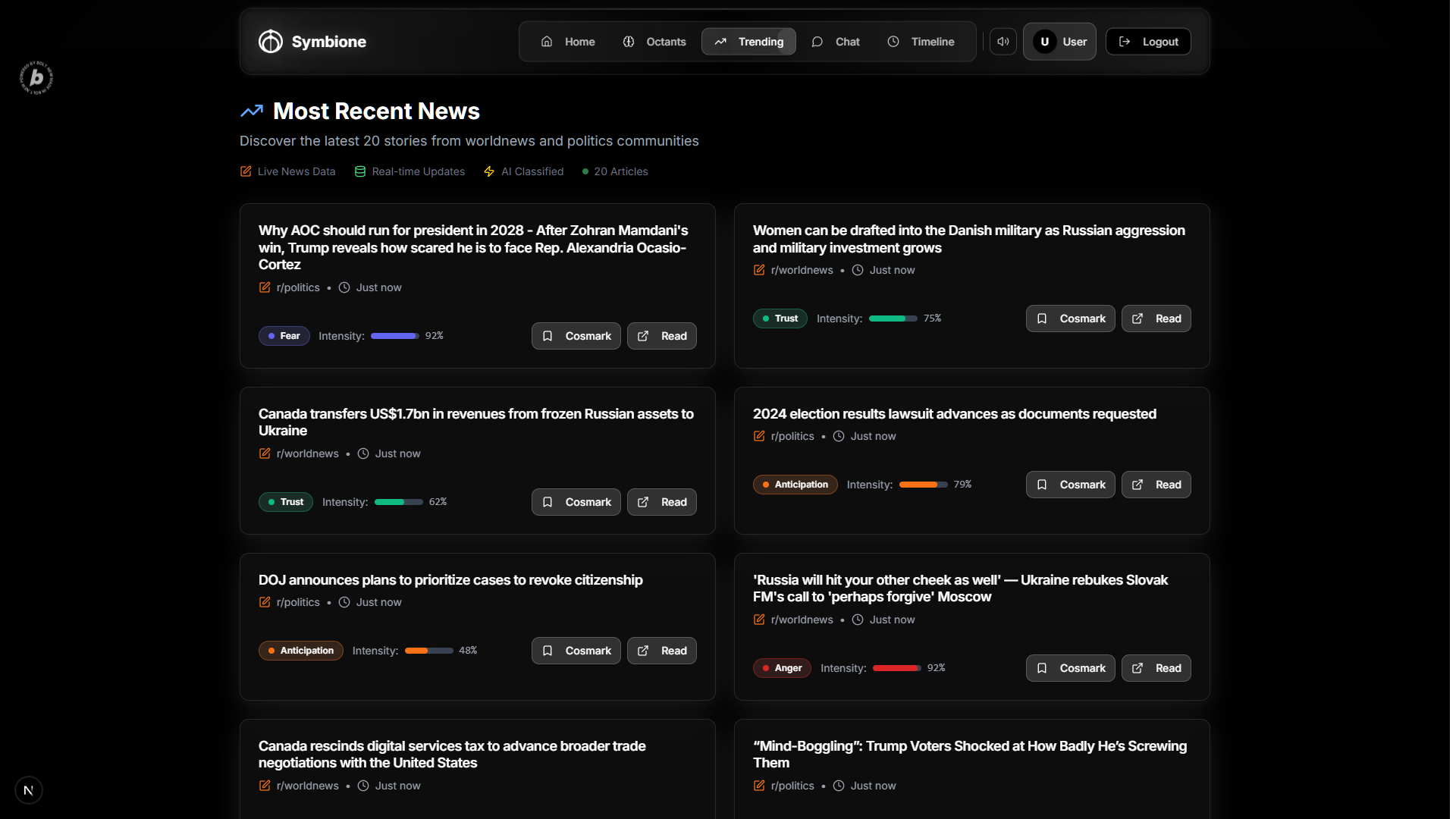Toggle the sound speaker icon

pos(1003,42)
